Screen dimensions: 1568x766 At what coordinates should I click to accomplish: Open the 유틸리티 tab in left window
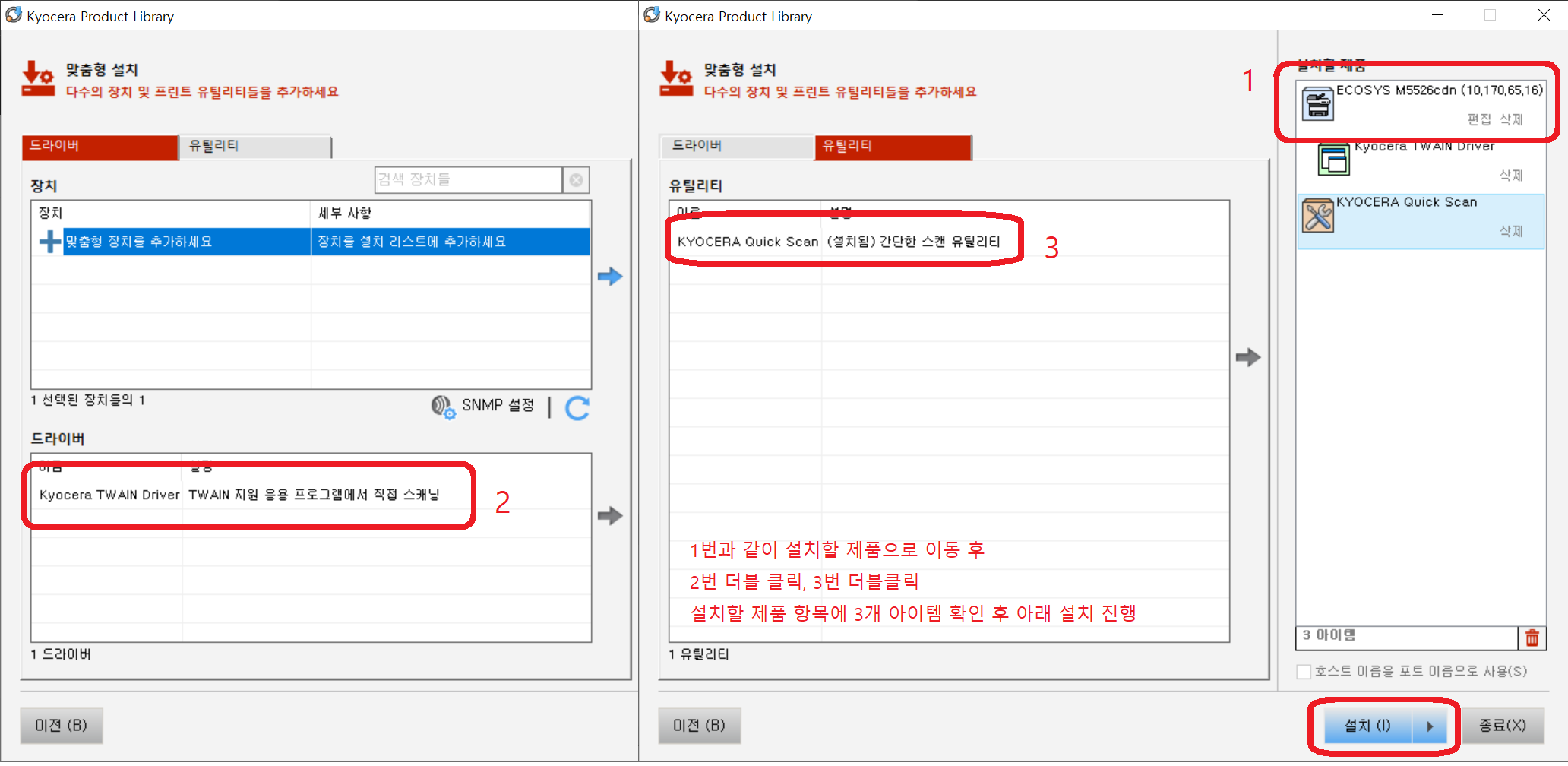(255, 146)
